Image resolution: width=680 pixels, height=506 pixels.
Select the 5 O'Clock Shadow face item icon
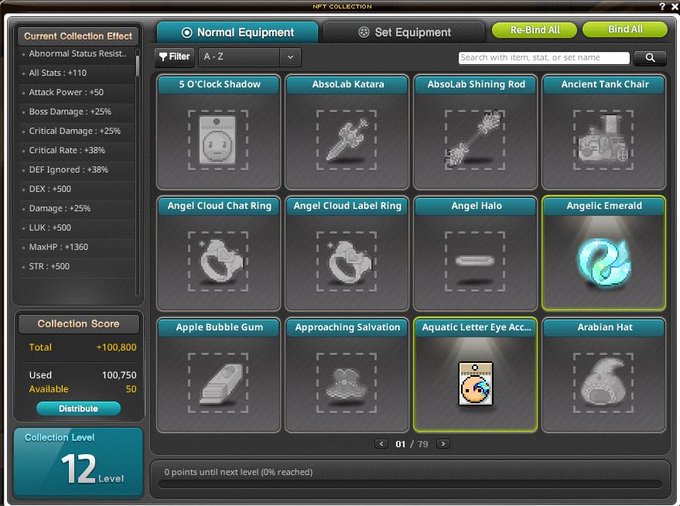(218, 140)
